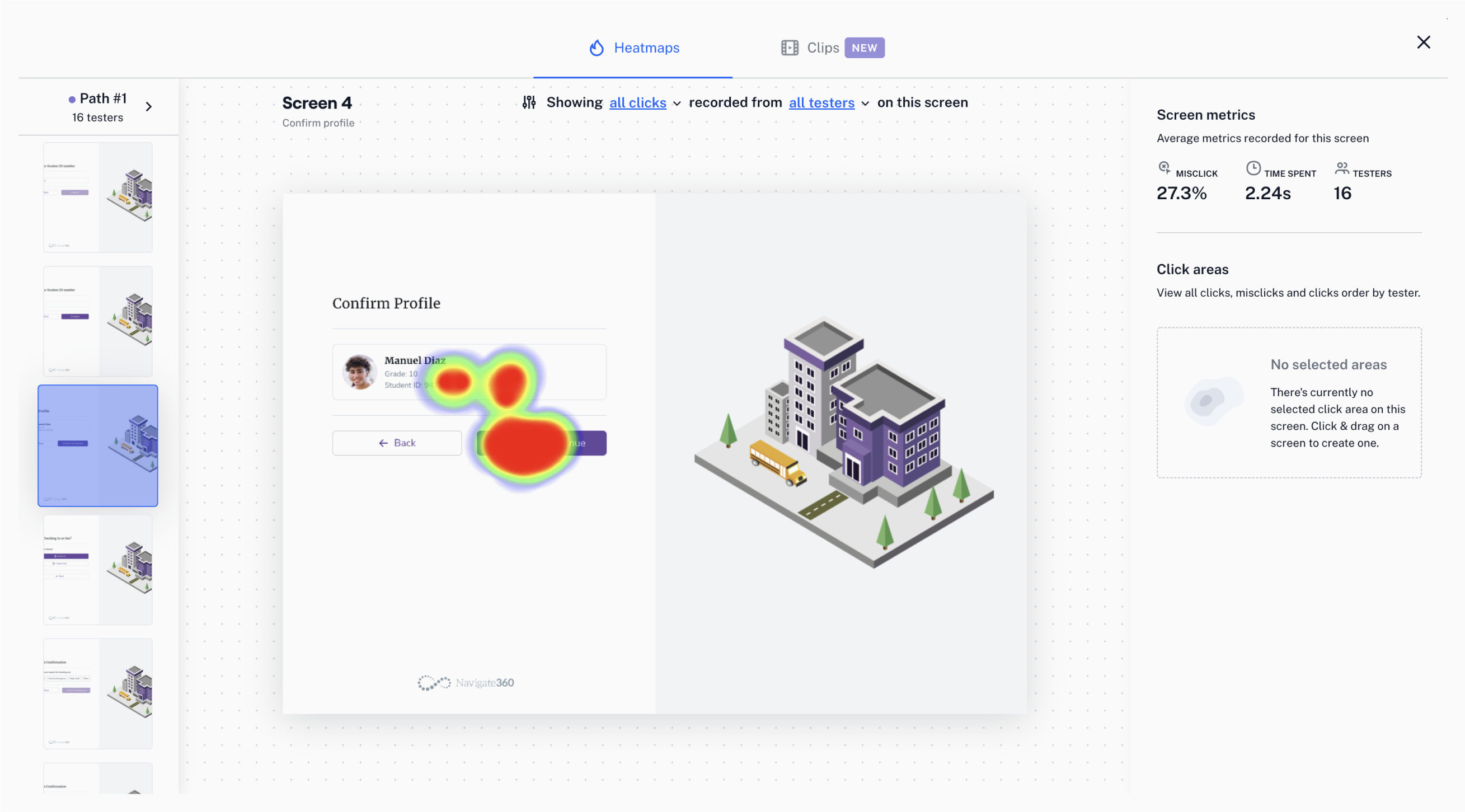Screen dimensions: 1465x812
Task: Click the 'Grade: 10' text in the profile card
Action: tap(401, 374)
